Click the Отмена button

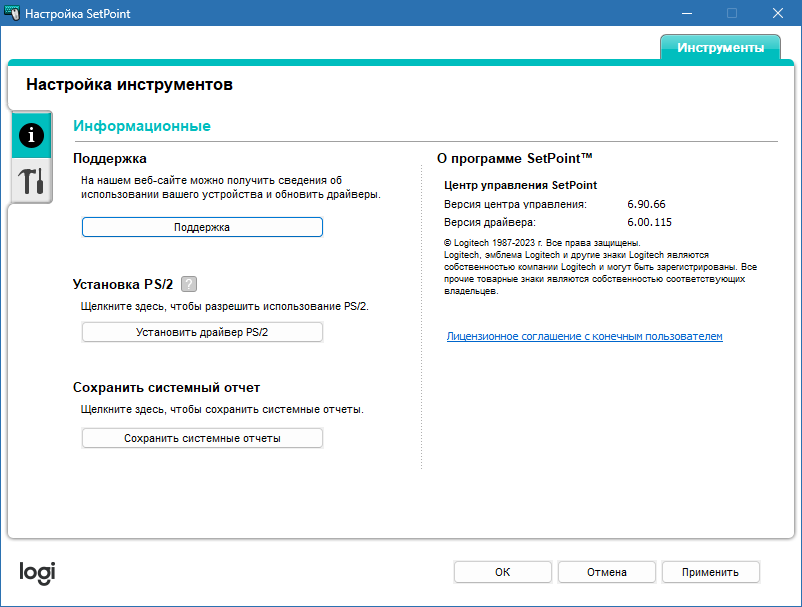[x=607, y=572]
